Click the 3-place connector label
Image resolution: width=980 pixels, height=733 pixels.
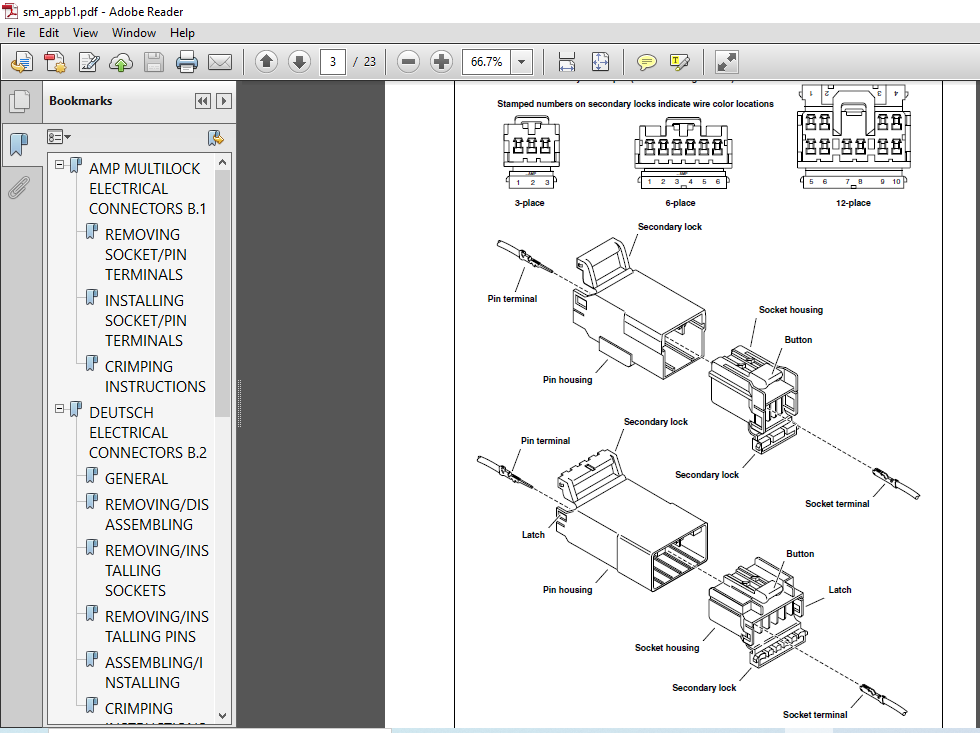point(529,203)
